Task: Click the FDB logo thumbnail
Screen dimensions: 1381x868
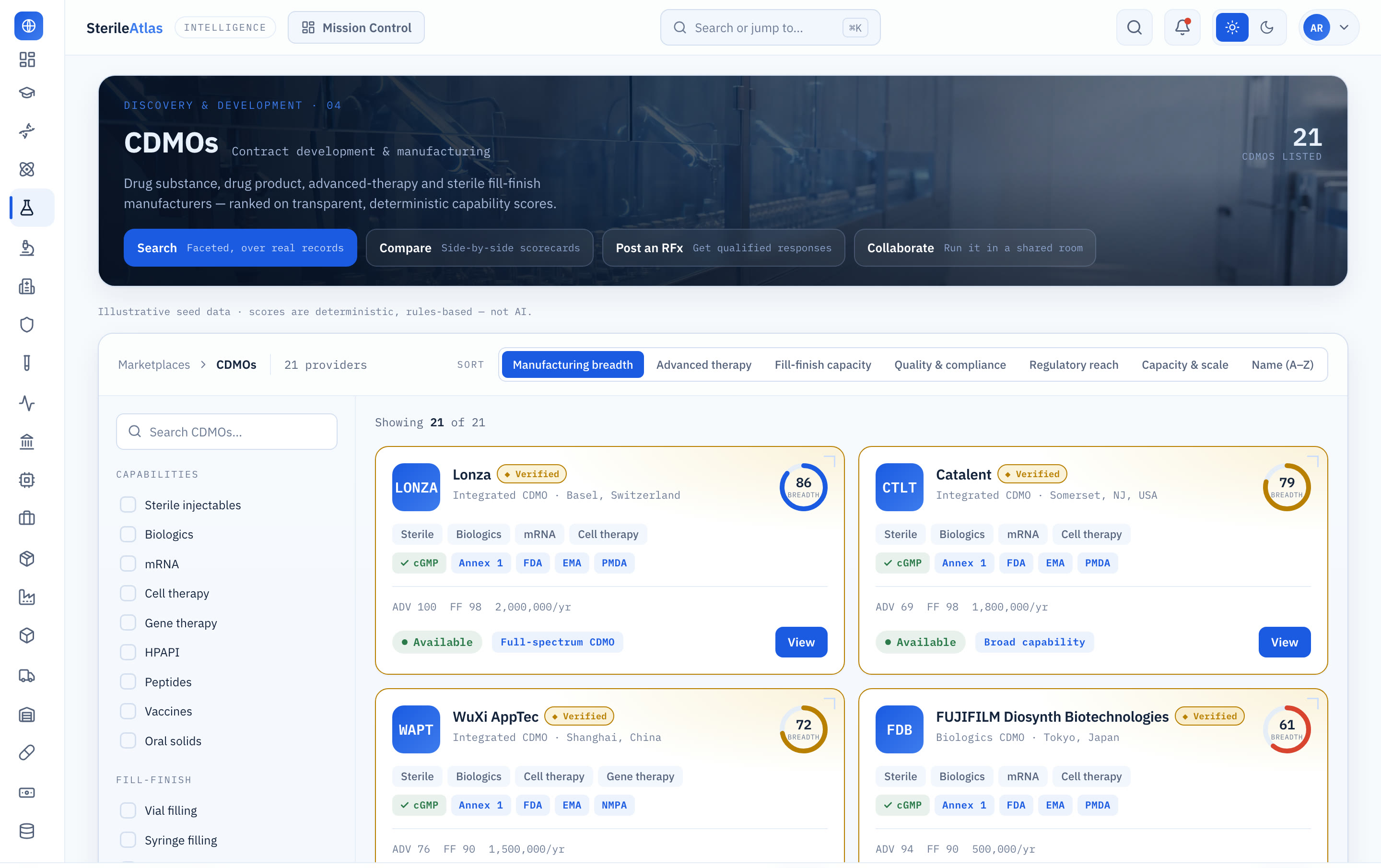Action: coord(899,730)
